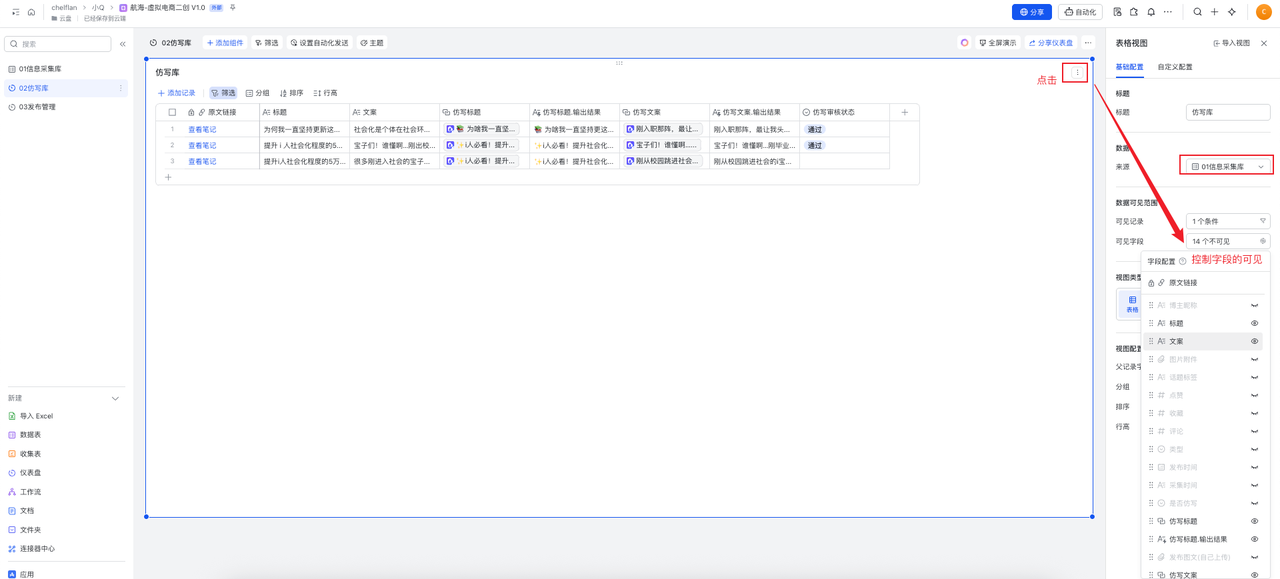1280x579 pixels.
Task: Collapse the 新建 section chevron
Action: (115, 398)
